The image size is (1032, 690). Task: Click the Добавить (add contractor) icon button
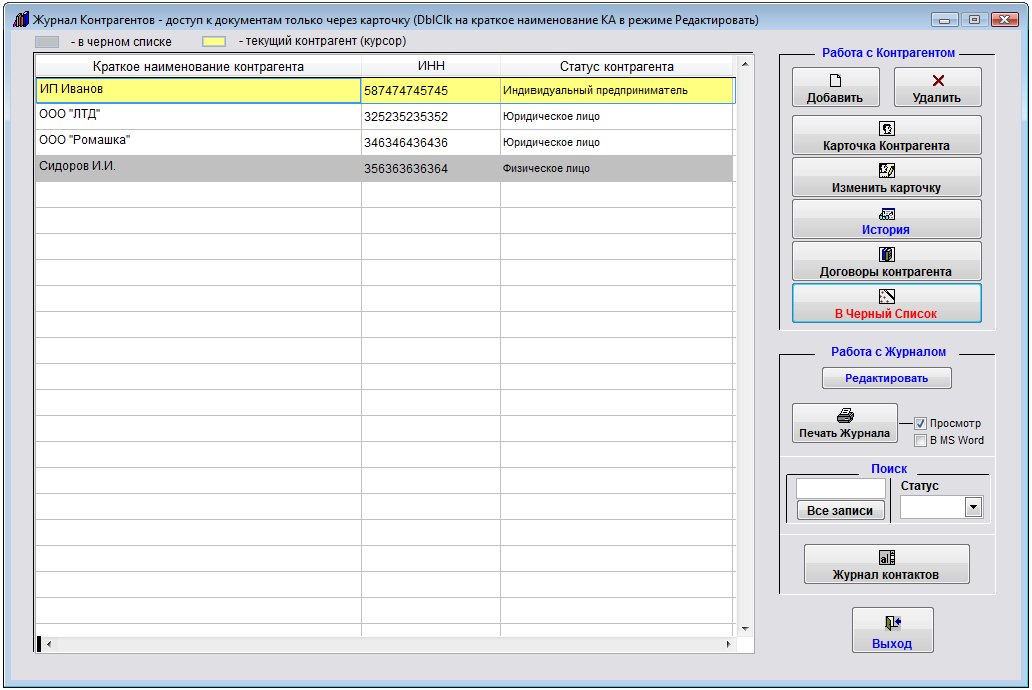[x=835, y=87]
